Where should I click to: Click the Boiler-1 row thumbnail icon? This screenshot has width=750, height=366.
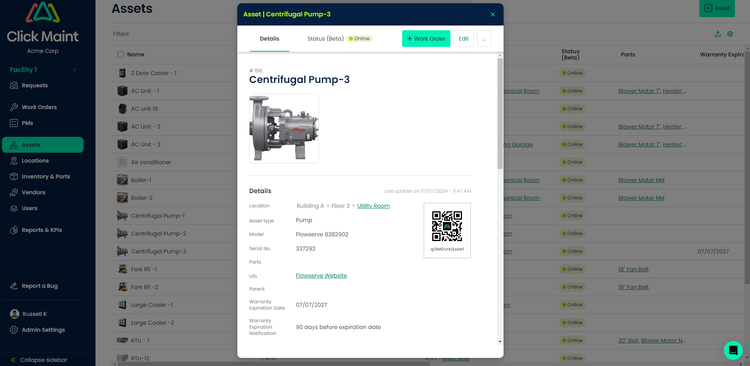pyautogui.click(x=122, y=180)
